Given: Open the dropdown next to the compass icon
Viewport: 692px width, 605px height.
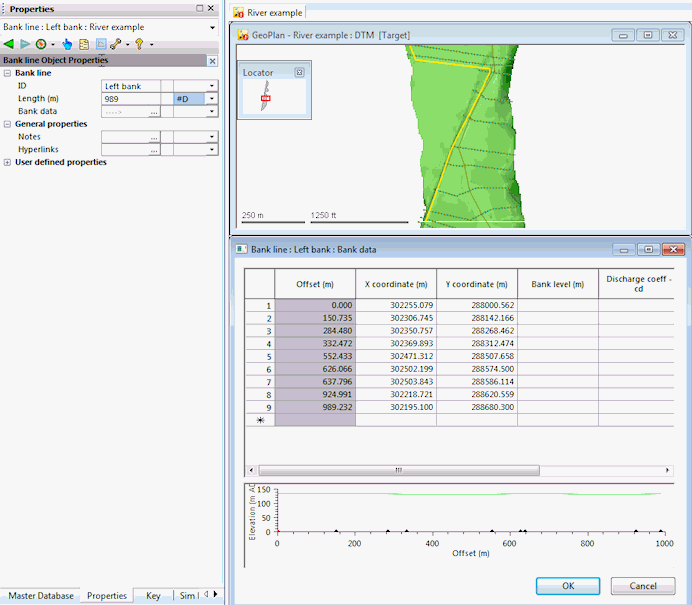Looking at the screenshot, I should click(53, 45).
